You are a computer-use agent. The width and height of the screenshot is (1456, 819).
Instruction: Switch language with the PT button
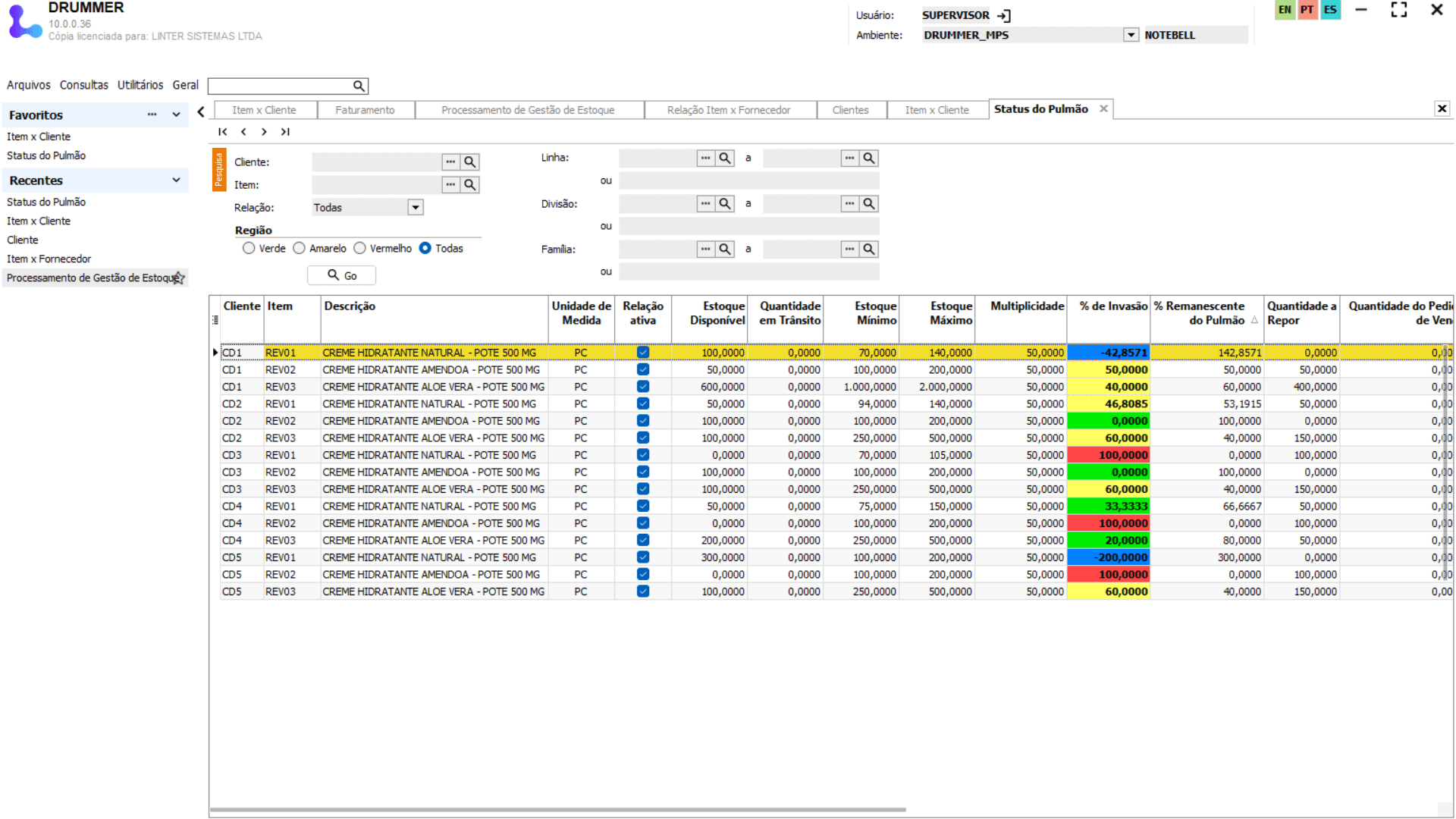click(1307, 10)
